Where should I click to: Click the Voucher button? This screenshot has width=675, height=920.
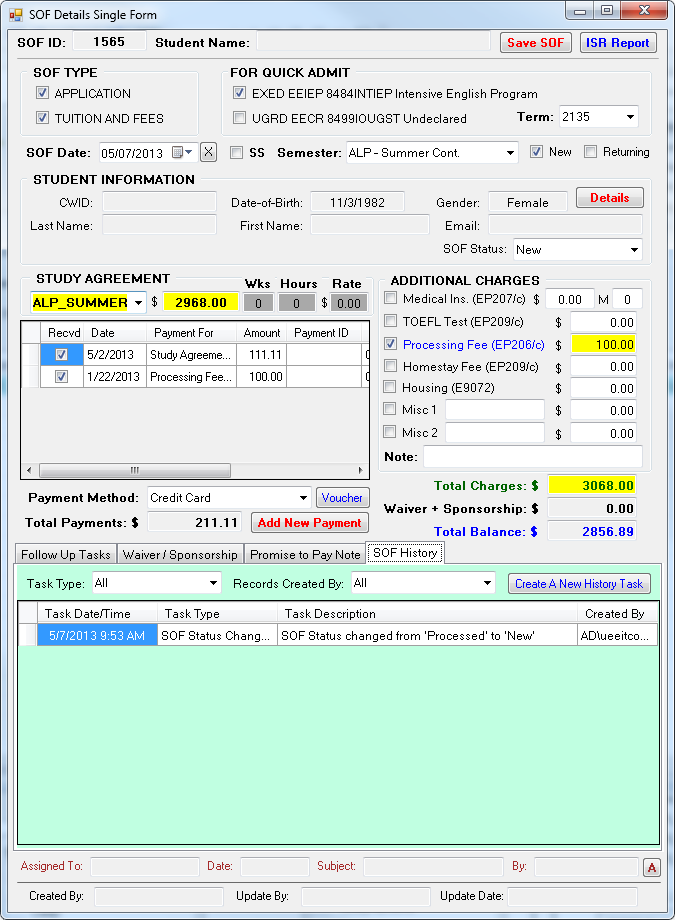pyautogui.click(x=342, y=498)
